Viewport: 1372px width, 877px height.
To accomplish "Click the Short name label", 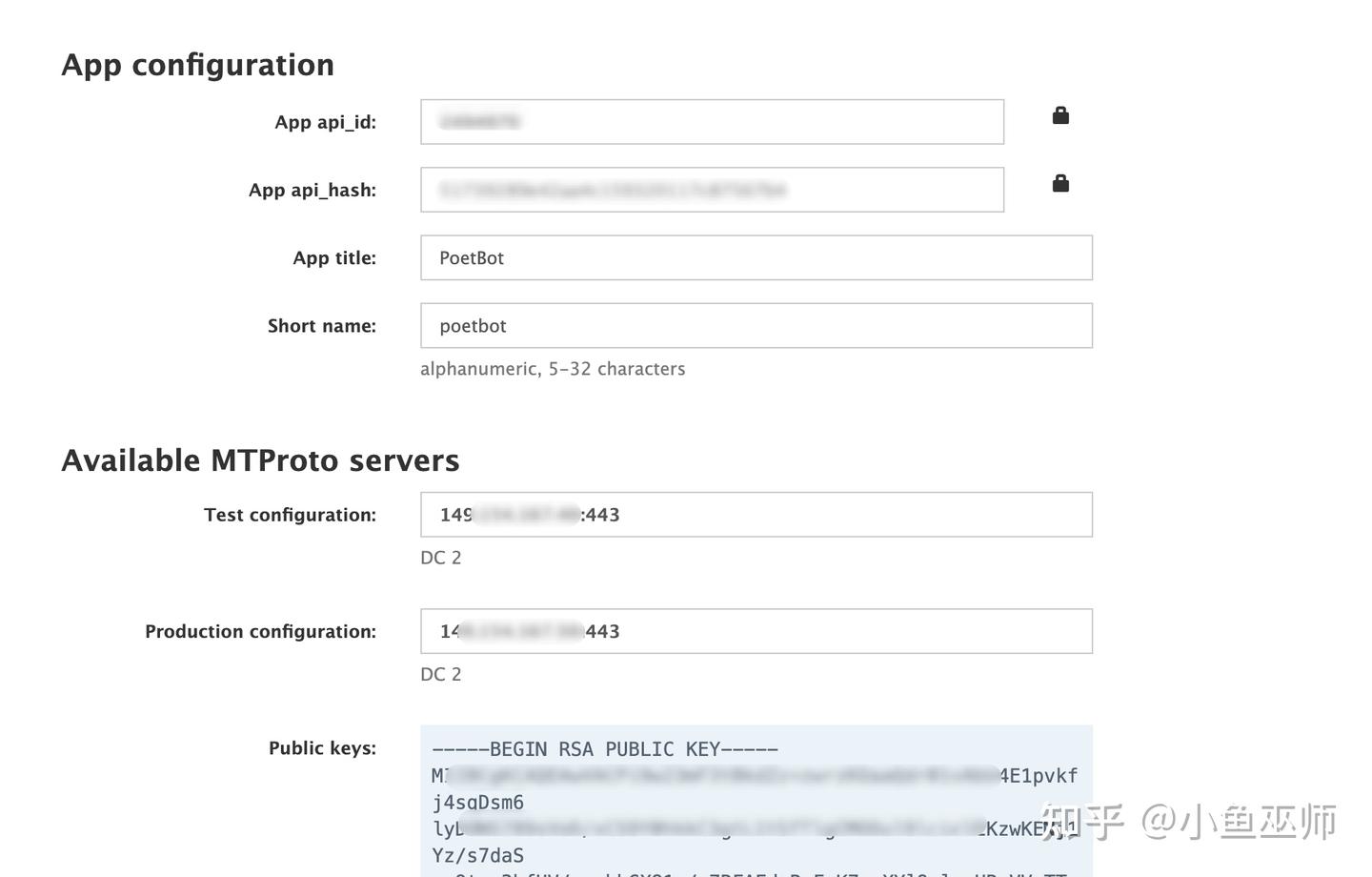I will (x=321, y=325).
